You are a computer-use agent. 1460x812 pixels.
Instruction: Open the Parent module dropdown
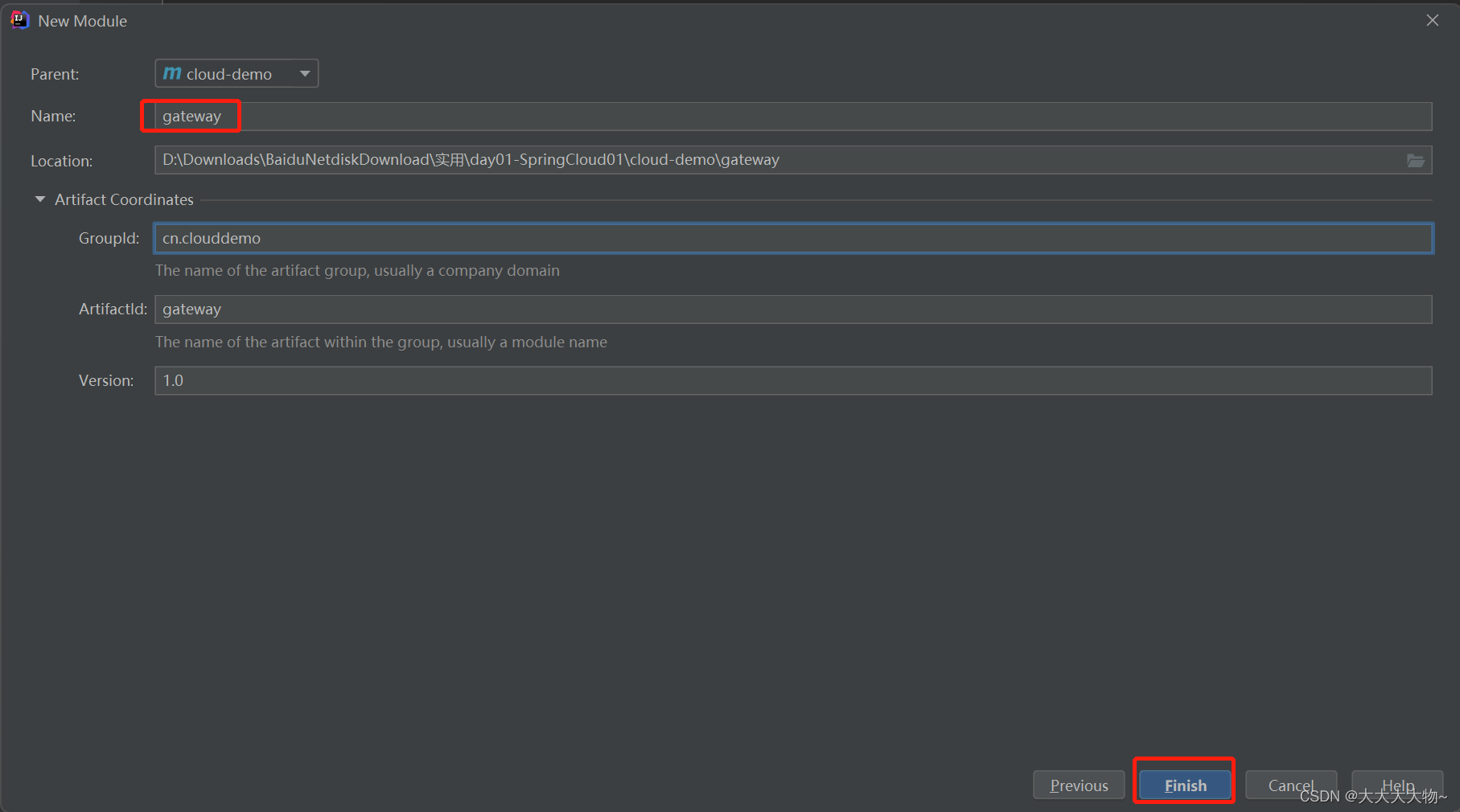tap(236, 73)
